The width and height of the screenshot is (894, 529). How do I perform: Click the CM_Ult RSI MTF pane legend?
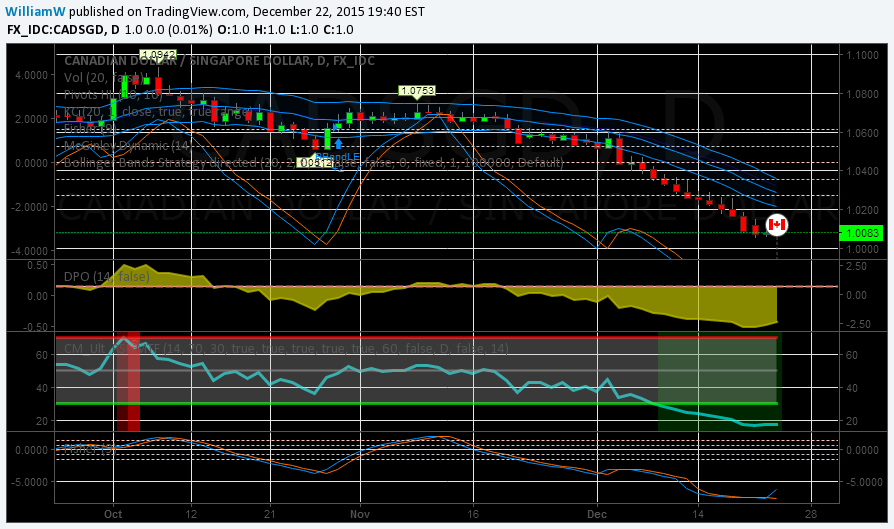click(286, 348)
